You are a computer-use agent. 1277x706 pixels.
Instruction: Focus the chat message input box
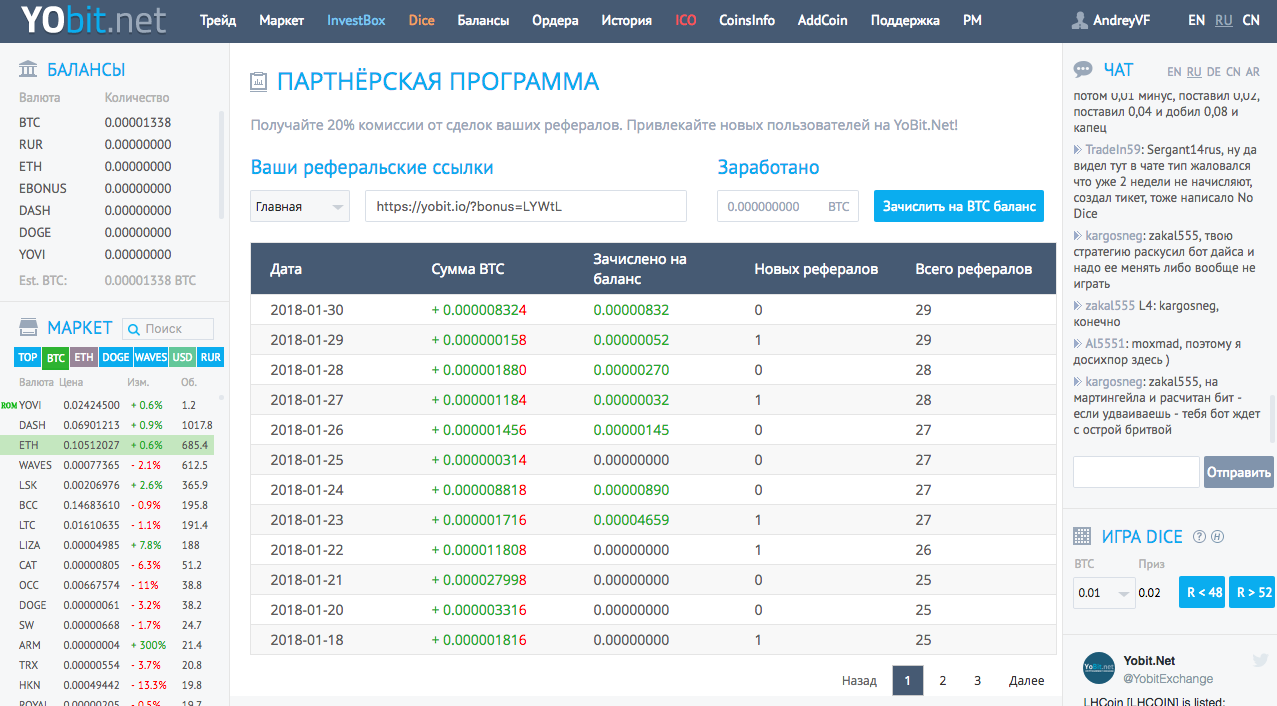click(x=1136, y=472)
